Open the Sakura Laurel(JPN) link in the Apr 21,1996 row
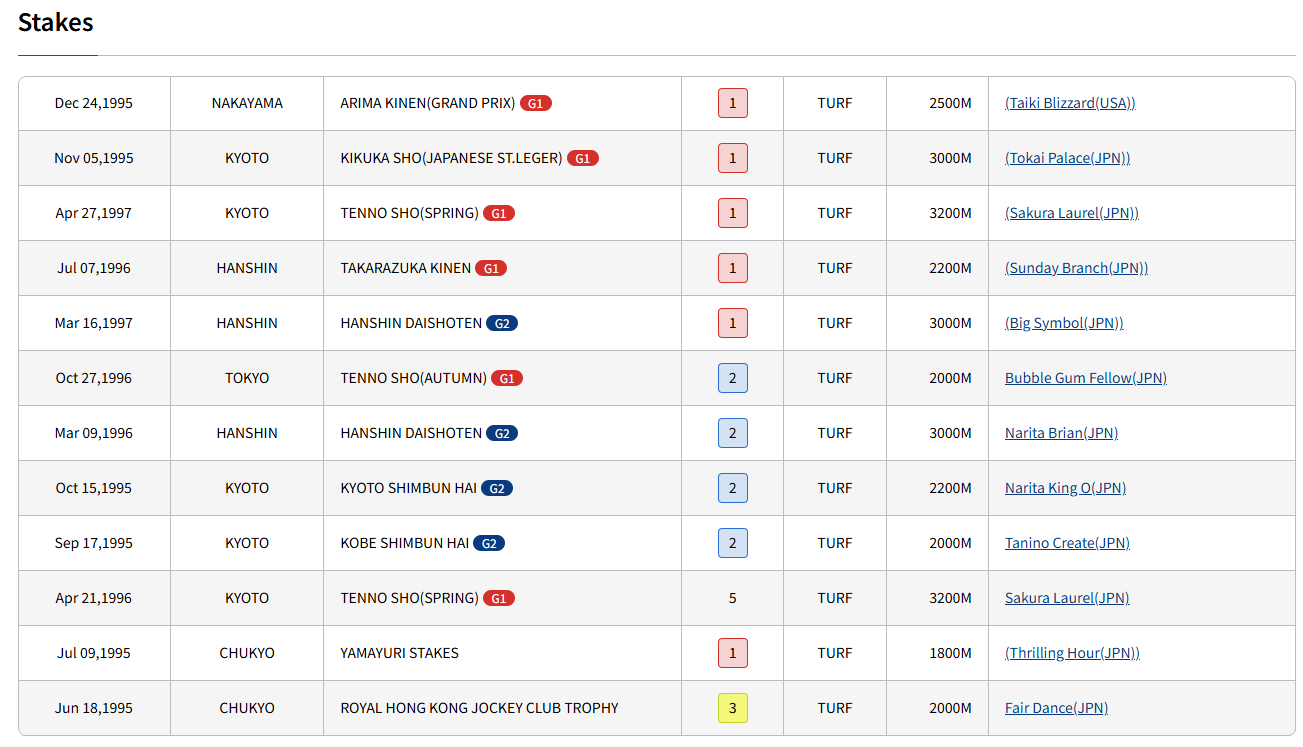Screen dimensions: 1303x747 [1067, 598]
